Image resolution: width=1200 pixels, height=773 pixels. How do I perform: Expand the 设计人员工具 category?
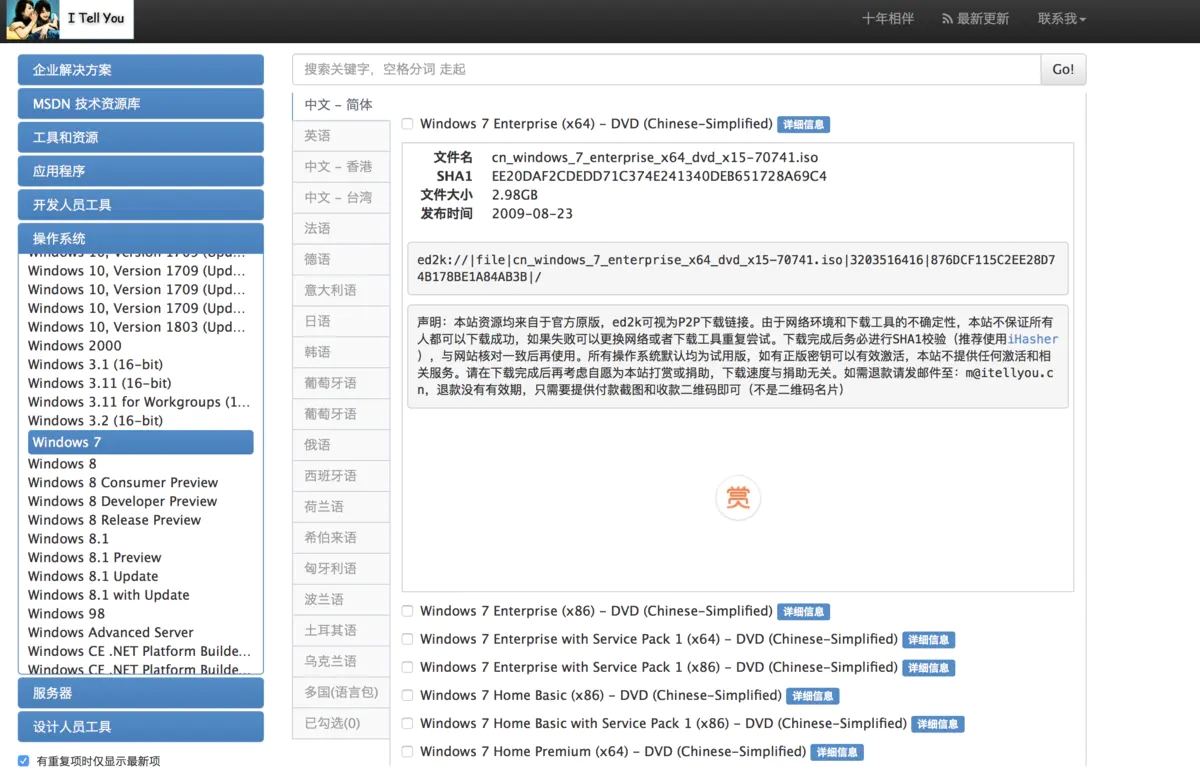coord(140,726)
